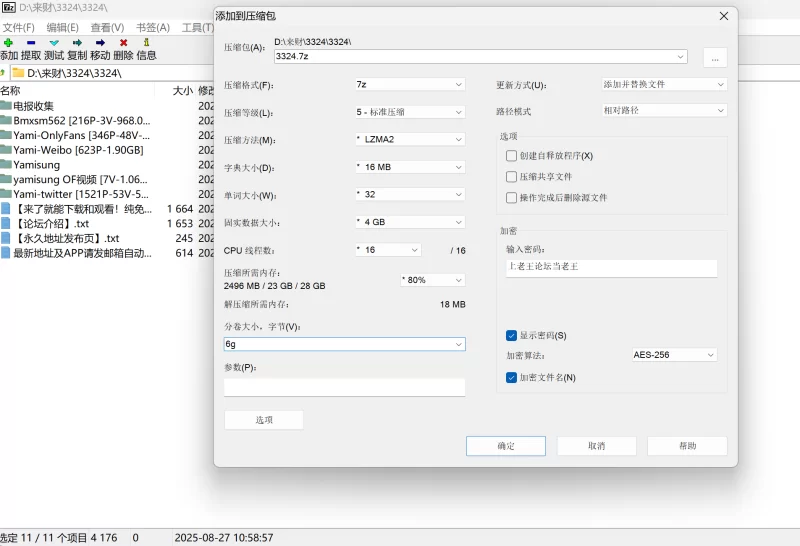Select the yamisung OF视频 folder icon

pos(6,179)
